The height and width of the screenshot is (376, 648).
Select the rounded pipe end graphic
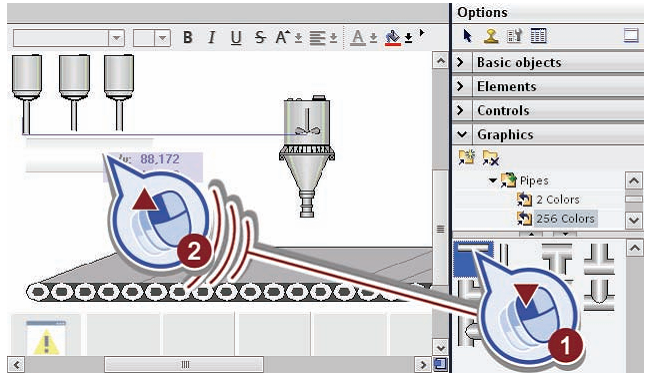click(598, 295)
